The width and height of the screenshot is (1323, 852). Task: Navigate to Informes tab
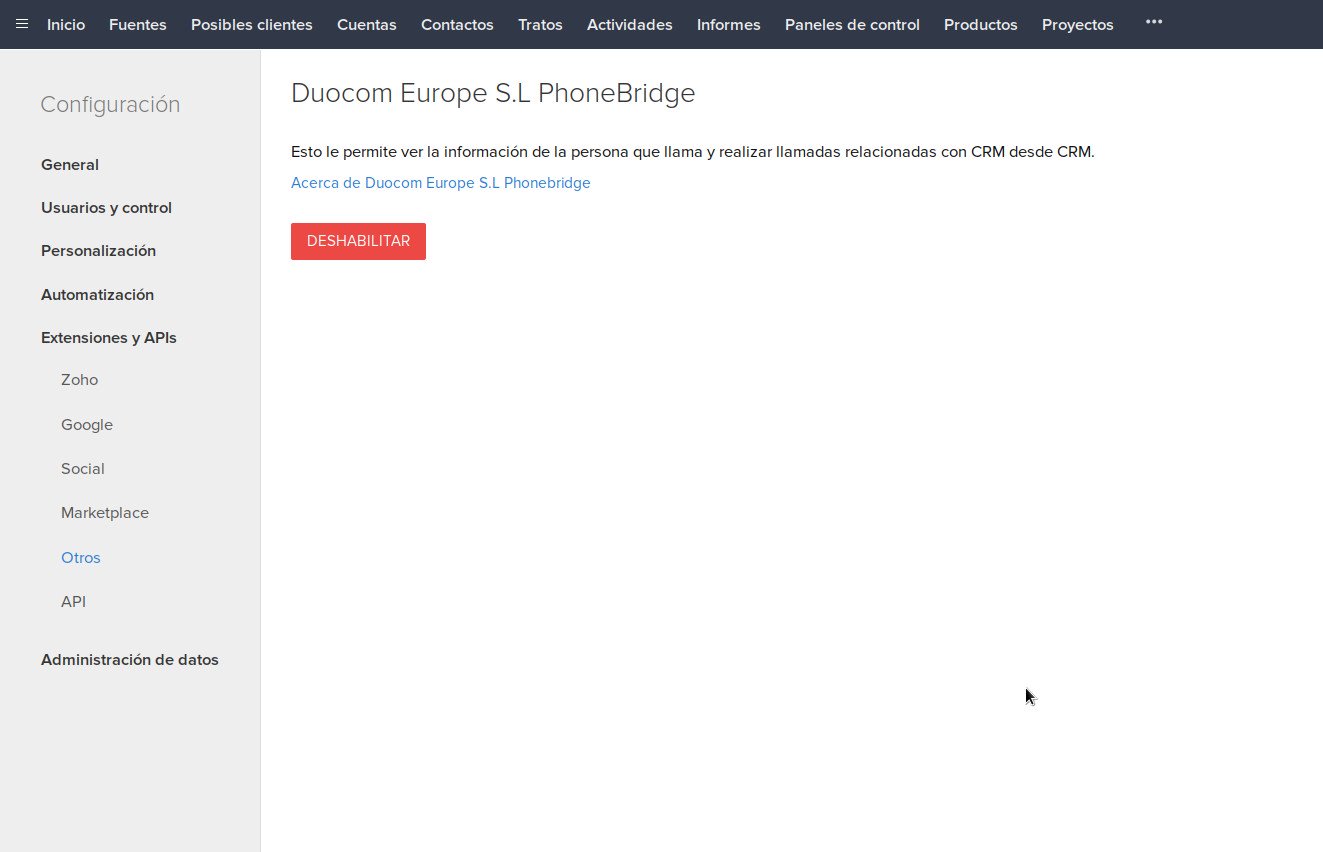coord(728,25)
